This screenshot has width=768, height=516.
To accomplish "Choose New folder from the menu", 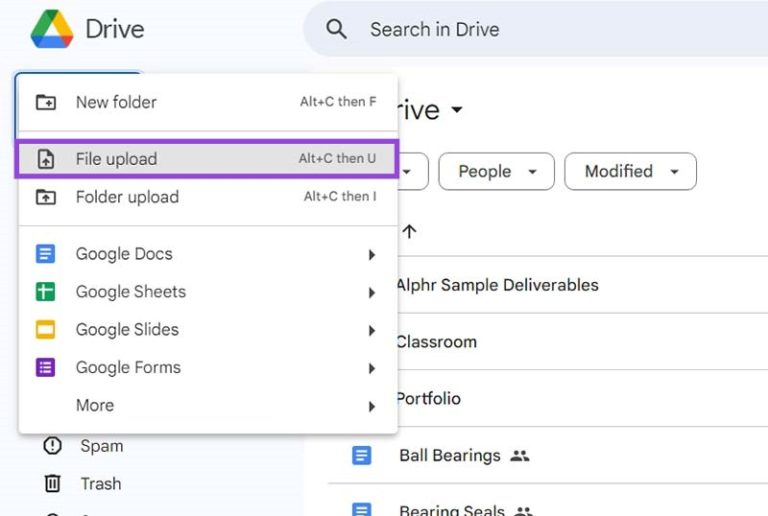I will [x=207, y=102].
